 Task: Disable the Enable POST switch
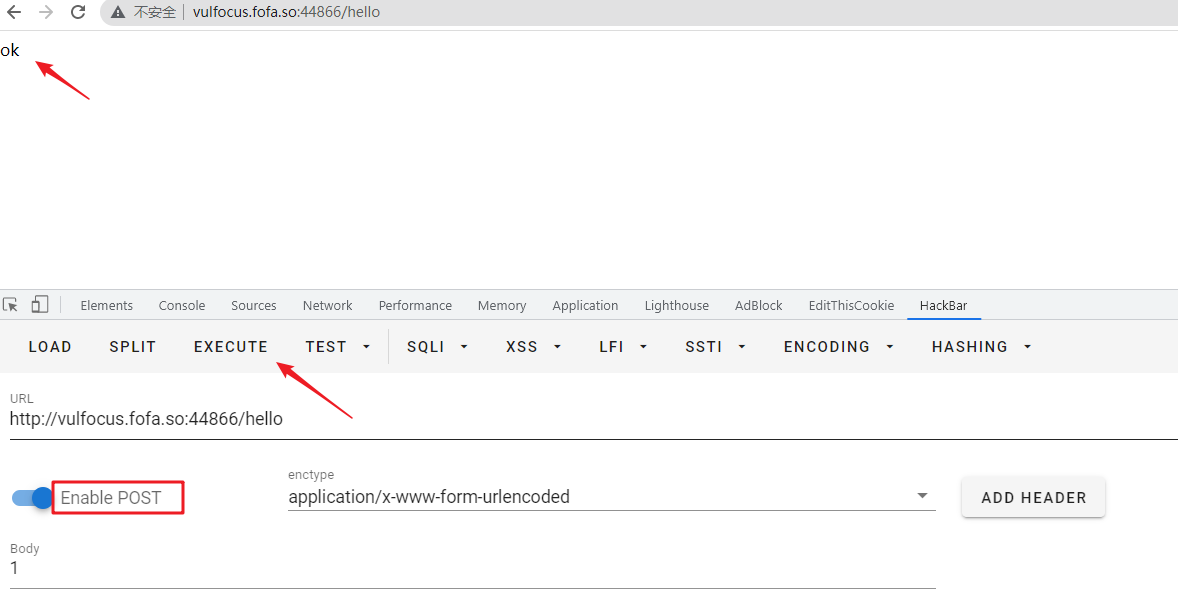point(30,497)
